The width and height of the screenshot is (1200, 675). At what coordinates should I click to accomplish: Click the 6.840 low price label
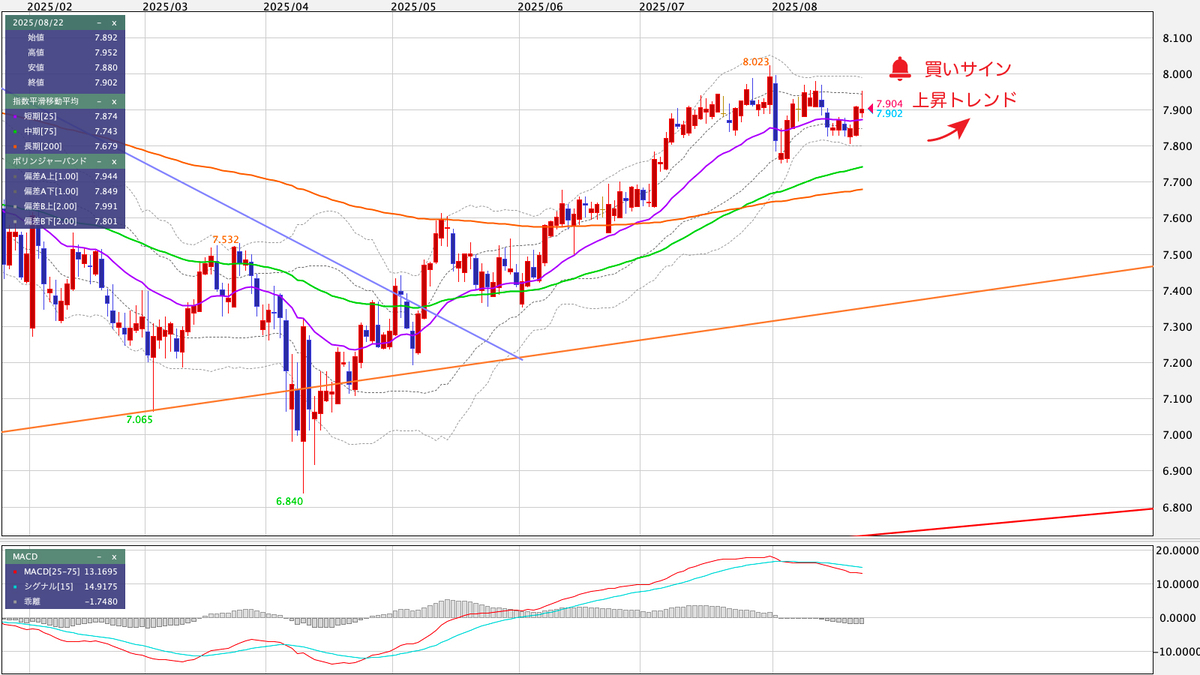click(x=289, y=501)
